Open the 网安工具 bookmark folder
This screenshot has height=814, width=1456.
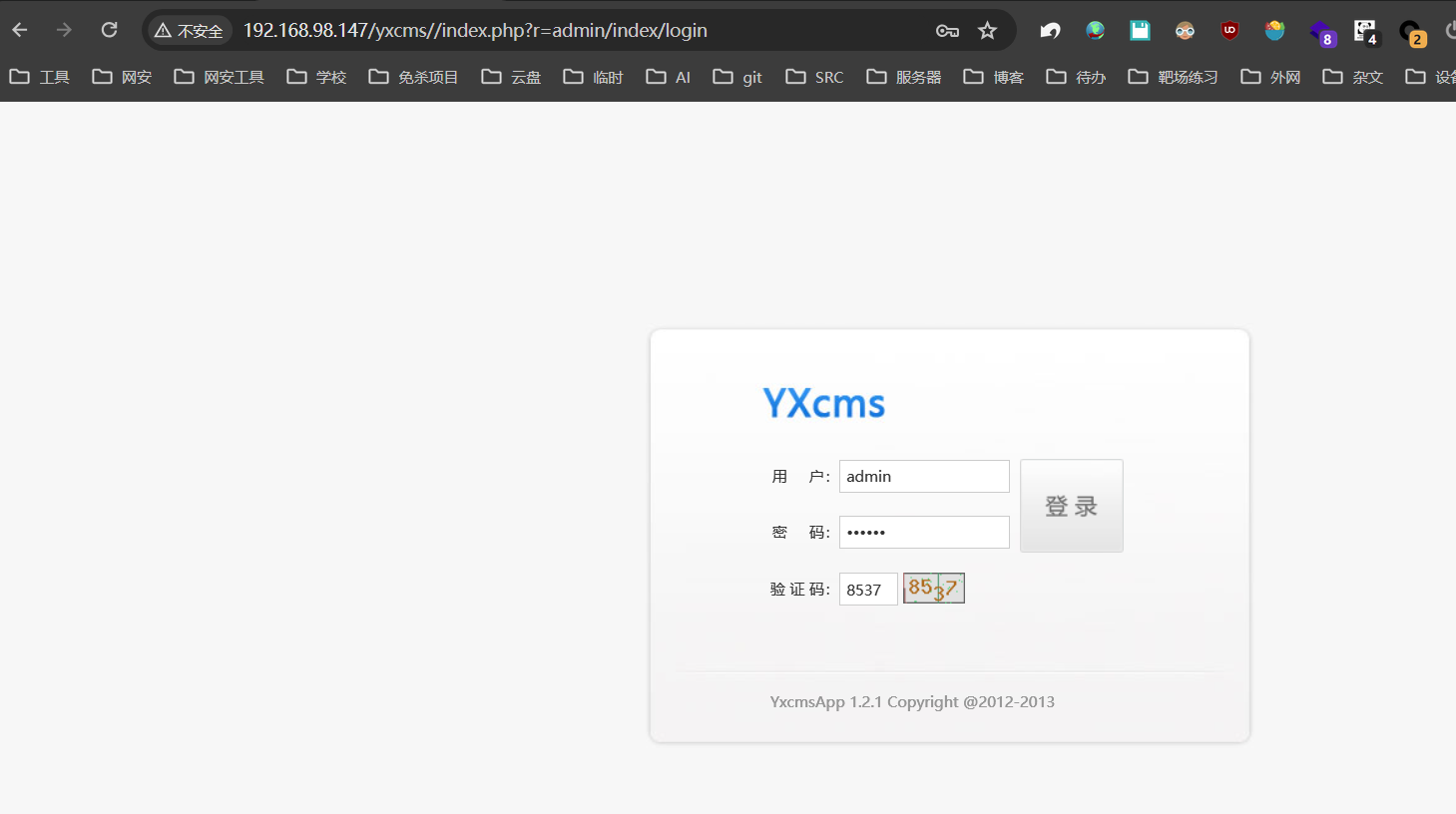click(x=219, y=77)
